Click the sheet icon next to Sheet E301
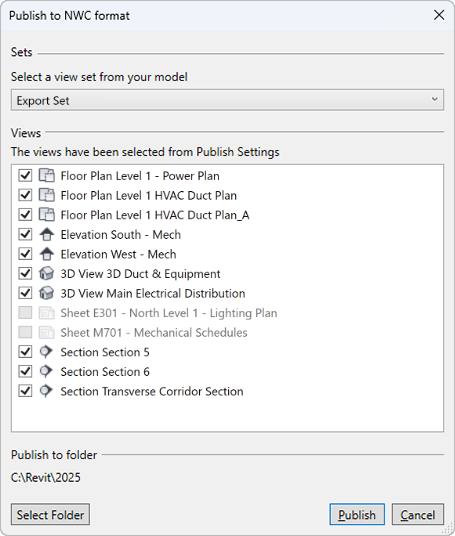The image size is (455, 536). 46,313
